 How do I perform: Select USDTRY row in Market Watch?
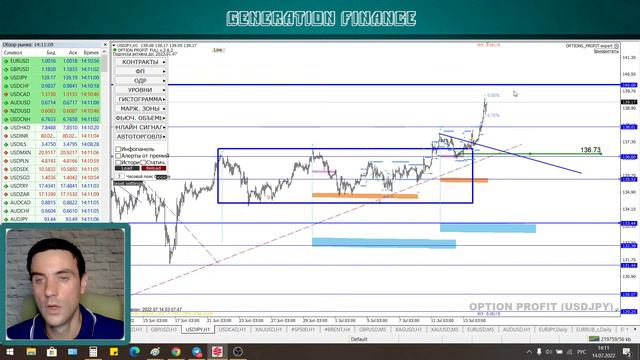51,186
